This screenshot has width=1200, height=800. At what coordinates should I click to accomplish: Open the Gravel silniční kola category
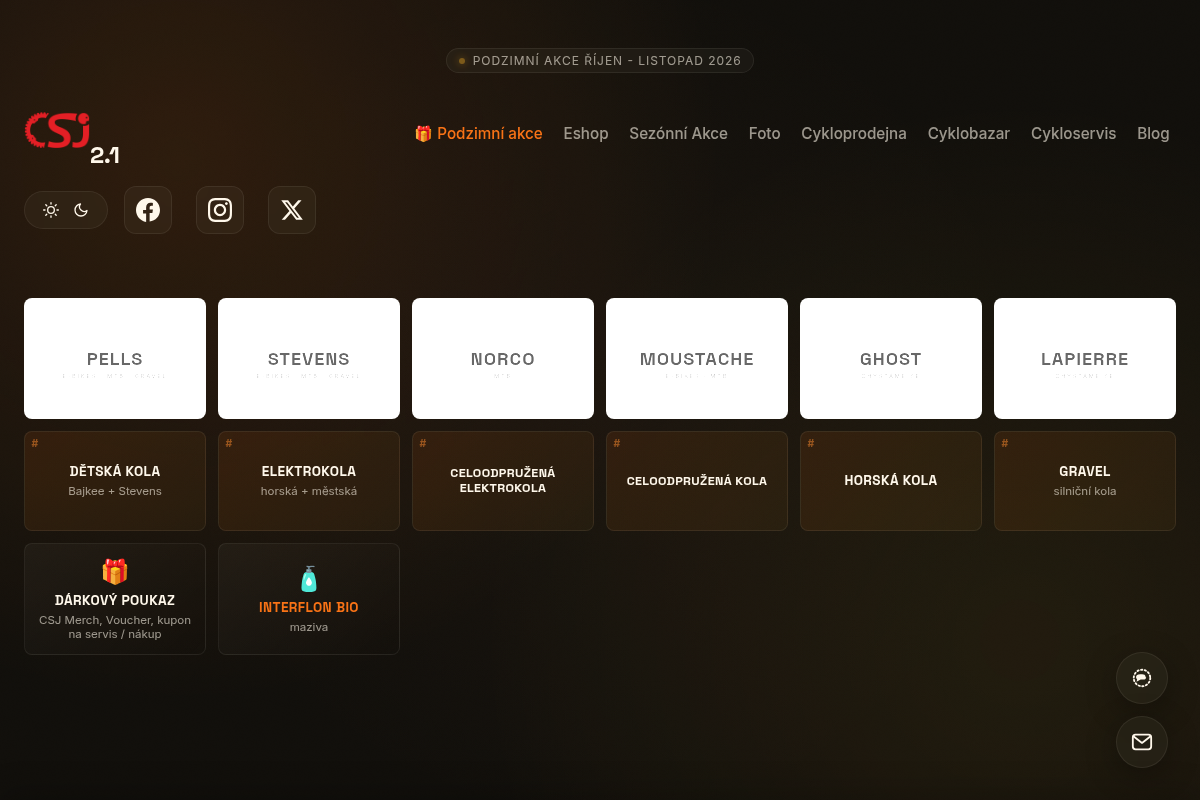(1085, 481)
